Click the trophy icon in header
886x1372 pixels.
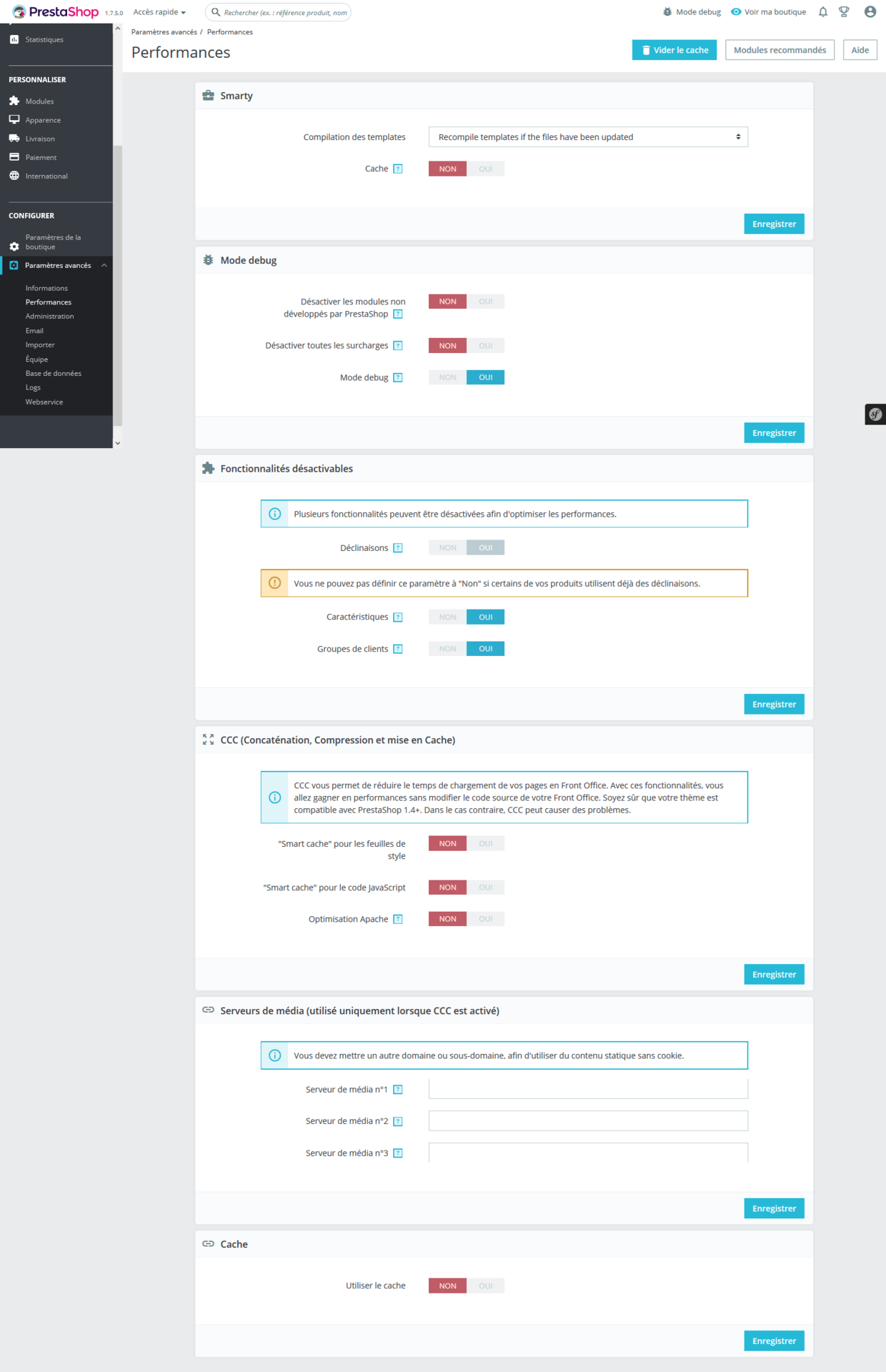coord(844,12)
